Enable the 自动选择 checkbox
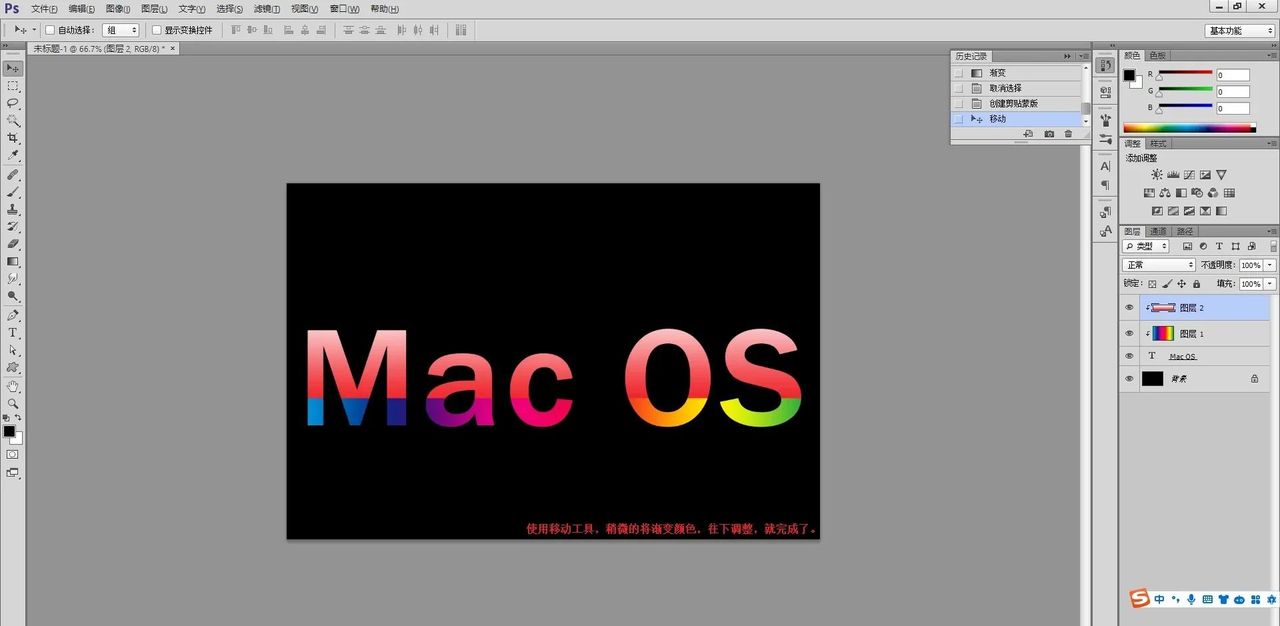This screenshot has height=626, width=1280. [x=50, y=30]
